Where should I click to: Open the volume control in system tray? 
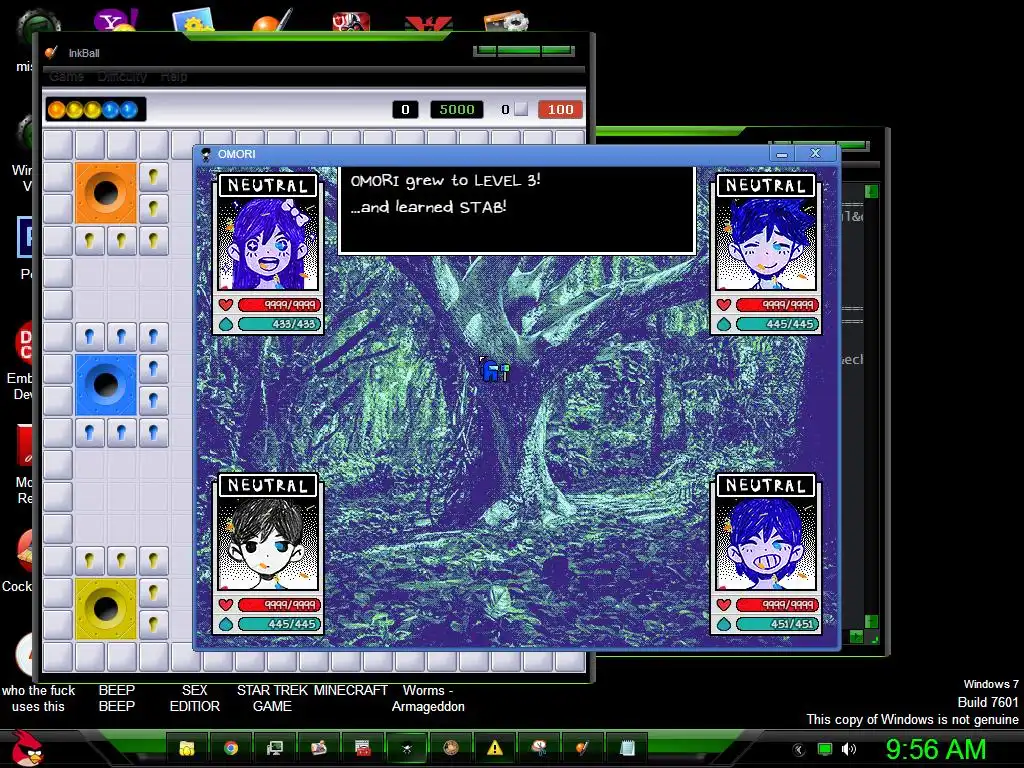coord(849,750)
